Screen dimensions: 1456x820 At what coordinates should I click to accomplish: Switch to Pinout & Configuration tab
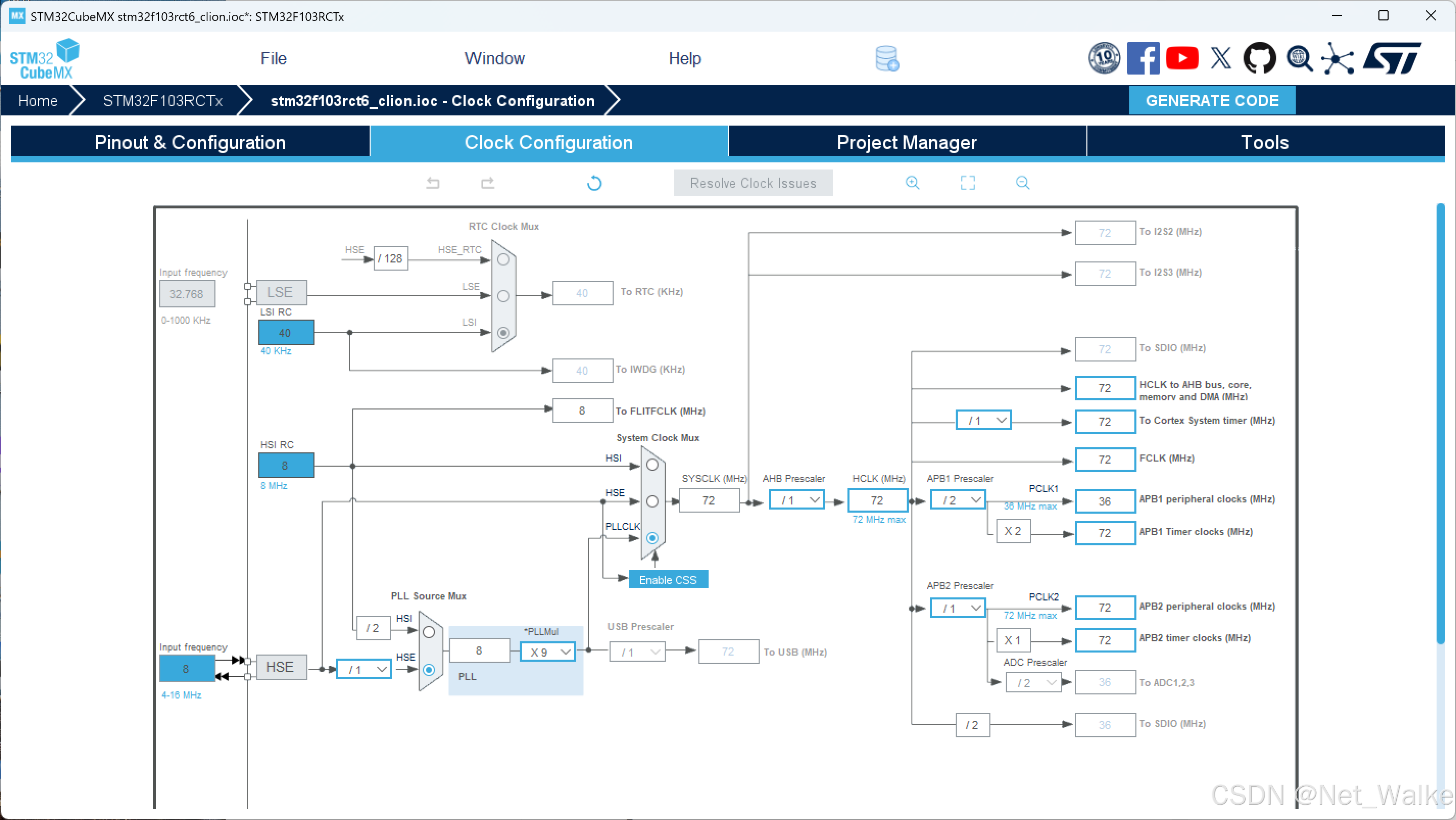[190, 142]
